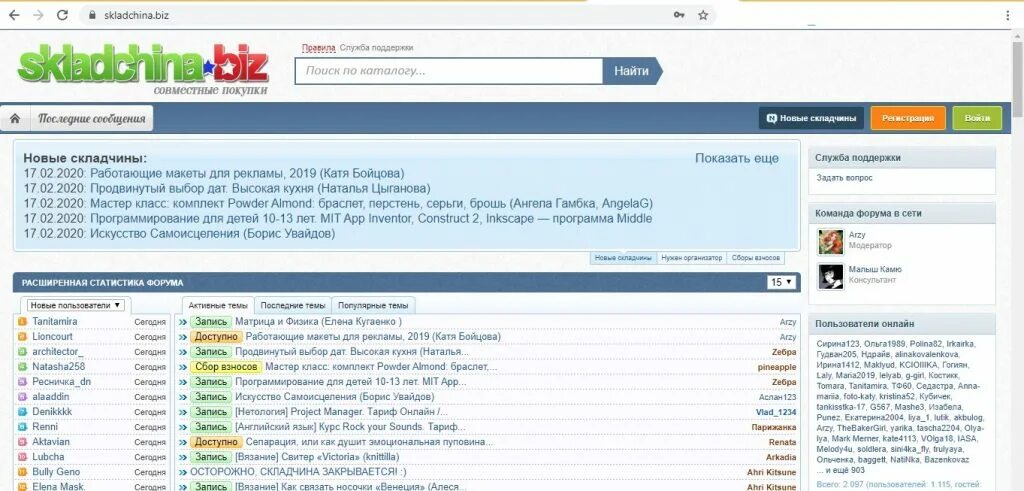Open Последние сообщения menu item

[91, 119]
